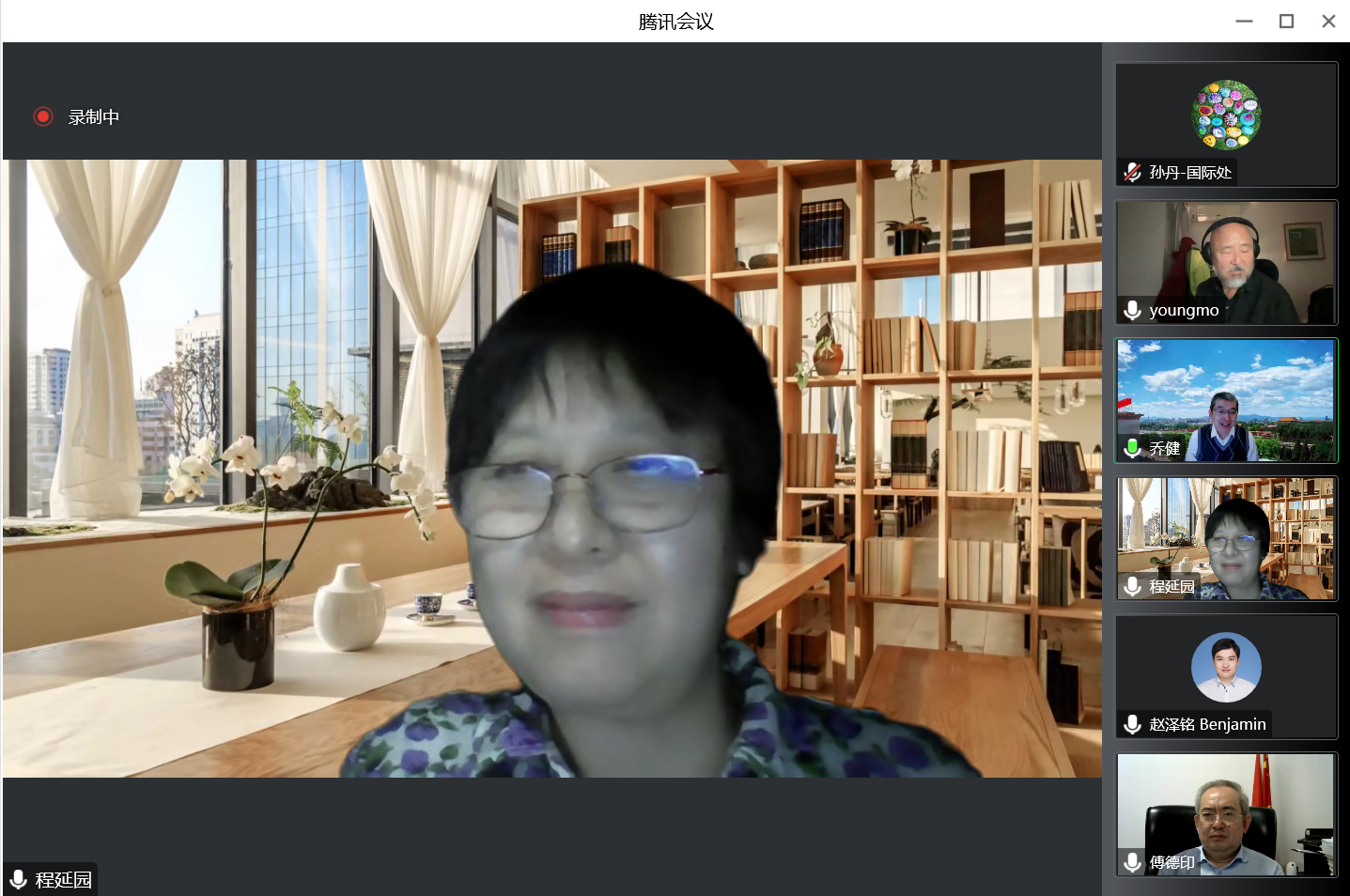
Task: Click the microphone icon next to youngmo
Action: (1133, 310)
